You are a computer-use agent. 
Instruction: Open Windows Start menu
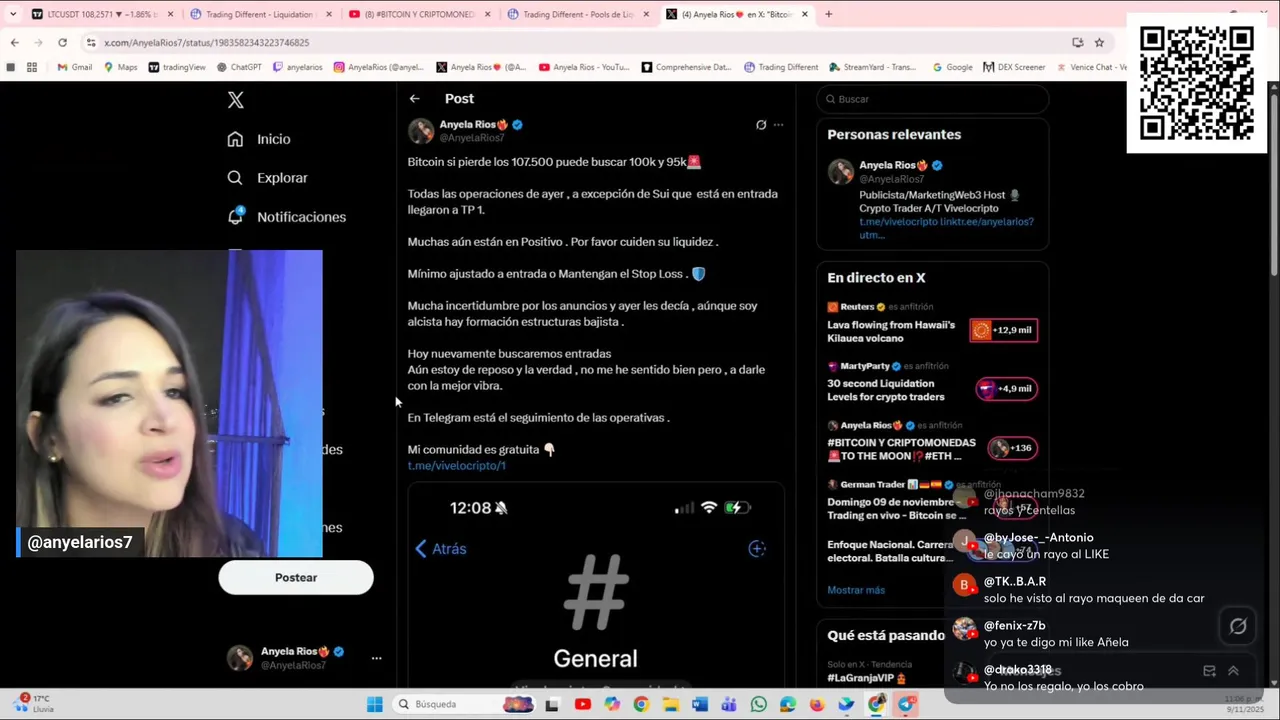pyautogui.click(x=374, y=704)
